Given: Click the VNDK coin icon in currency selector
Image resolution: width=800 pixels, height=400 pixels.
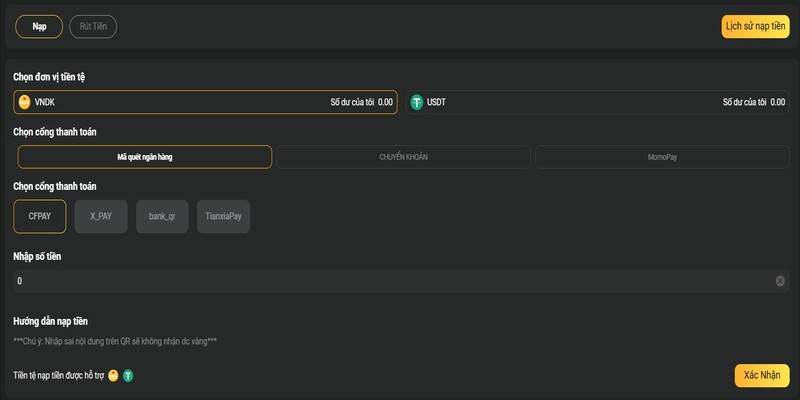Looking at the screenshot, I should pyautogui.click(x=25, y=102).
